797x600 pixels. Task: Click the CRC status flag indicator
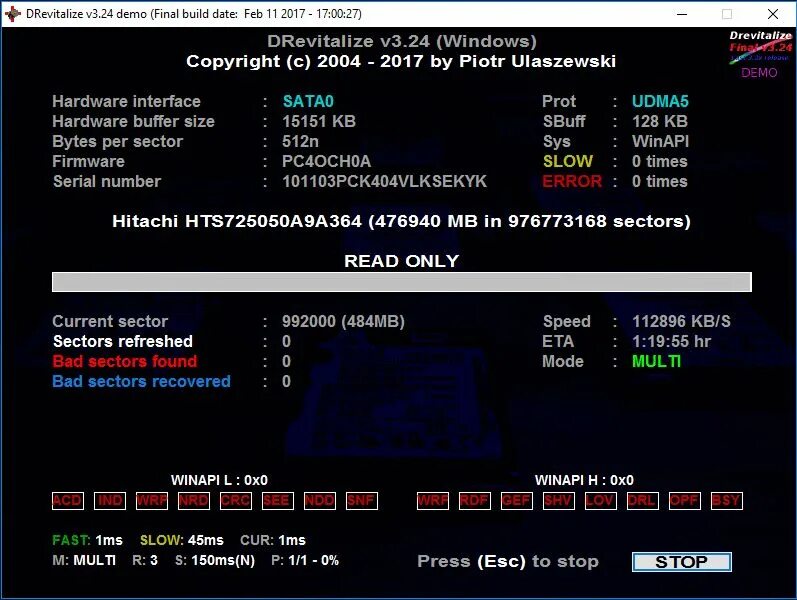236,501
